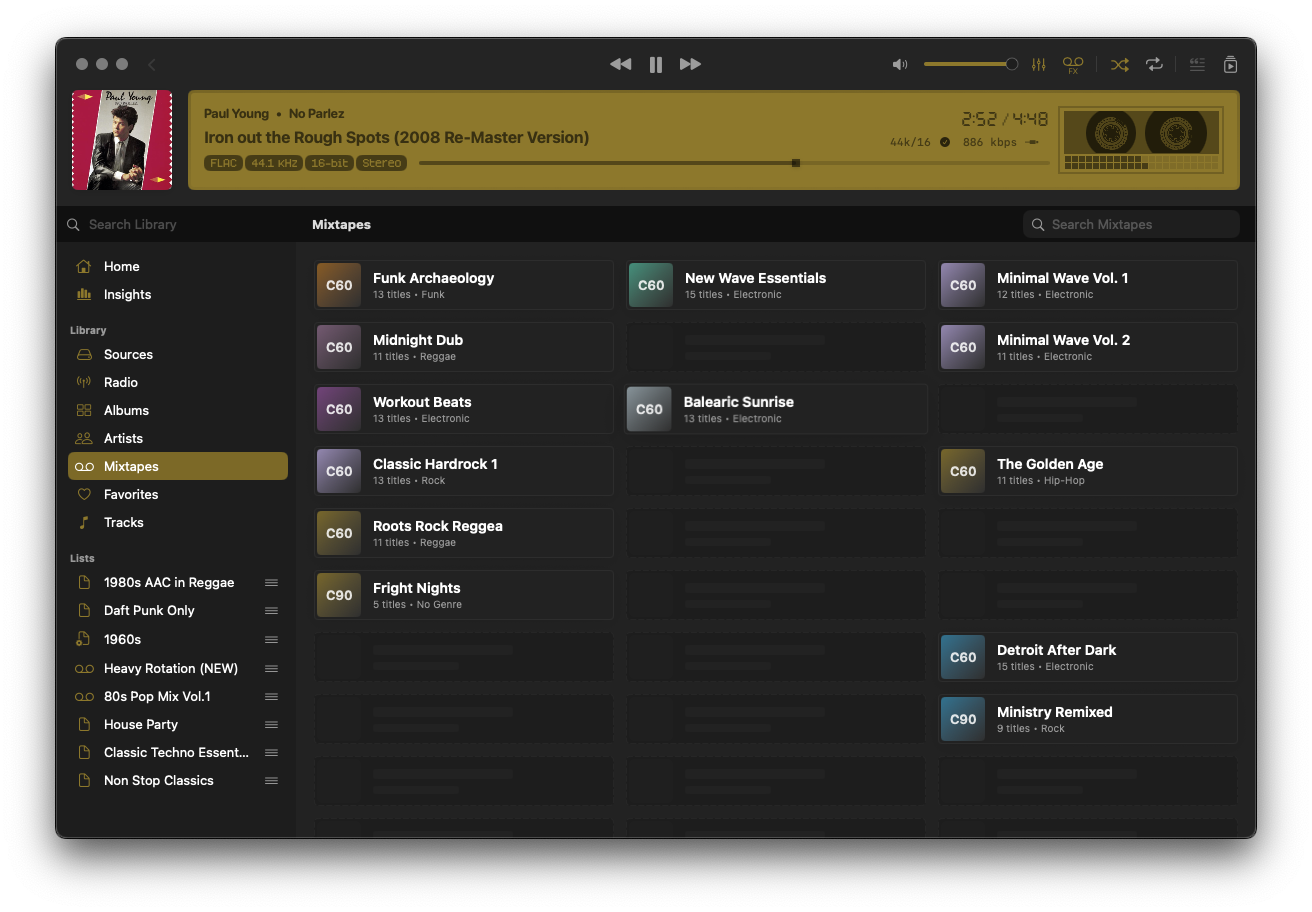
Task: Pause the current song
Action: [x=656, y=64]
